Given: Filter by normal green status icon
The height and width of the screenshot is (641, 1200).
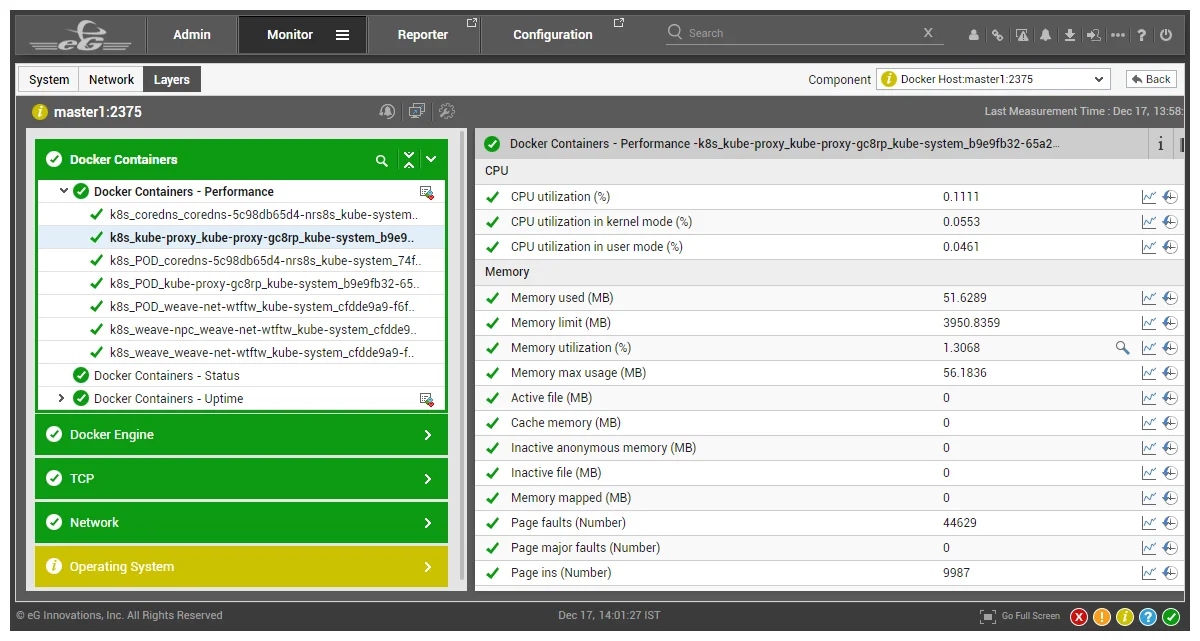Looking at the screenshot, I should (x=1171, y=617).
